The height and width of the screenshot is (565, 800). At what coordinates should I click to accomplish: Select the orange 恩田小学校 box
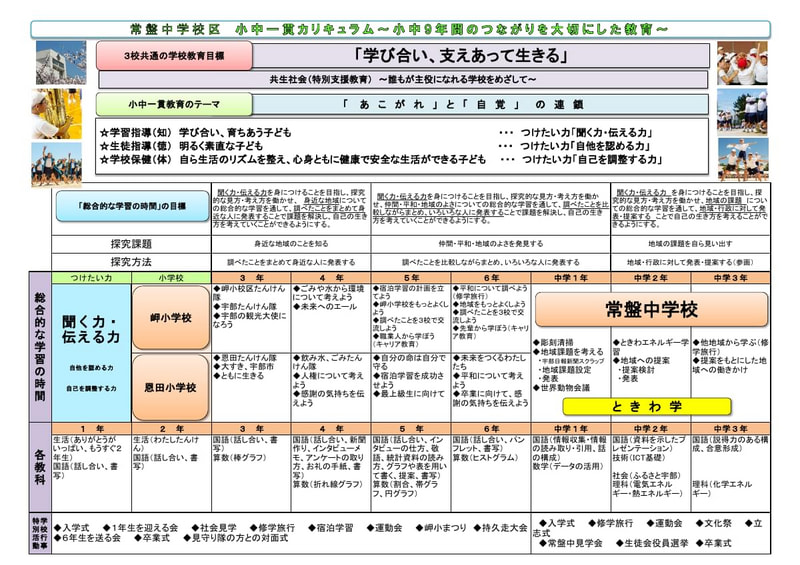pos(171,387)
